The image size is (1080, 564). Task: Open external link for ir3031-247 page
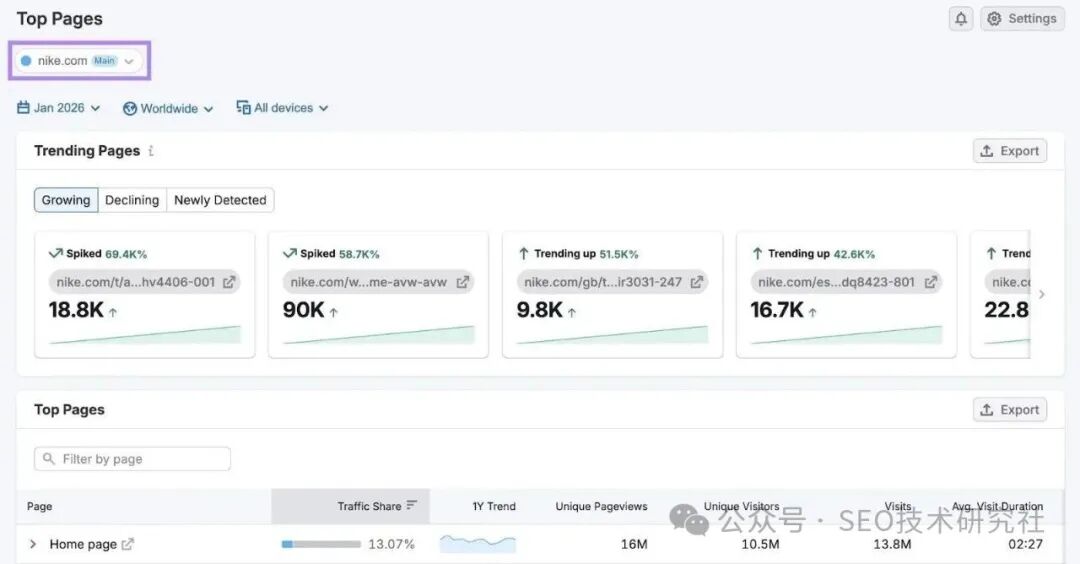pos(696,282)
